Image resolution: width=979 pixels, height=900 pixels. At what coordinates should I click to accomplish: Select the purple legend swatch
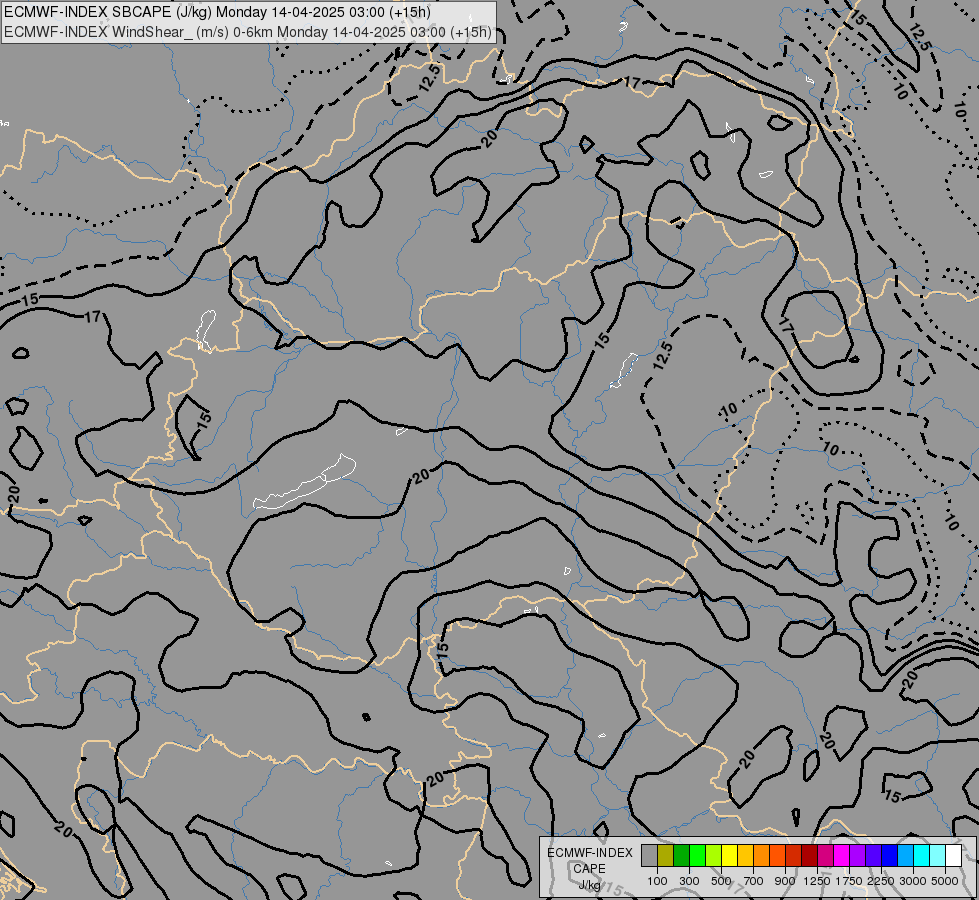click(x=858, y=856)
